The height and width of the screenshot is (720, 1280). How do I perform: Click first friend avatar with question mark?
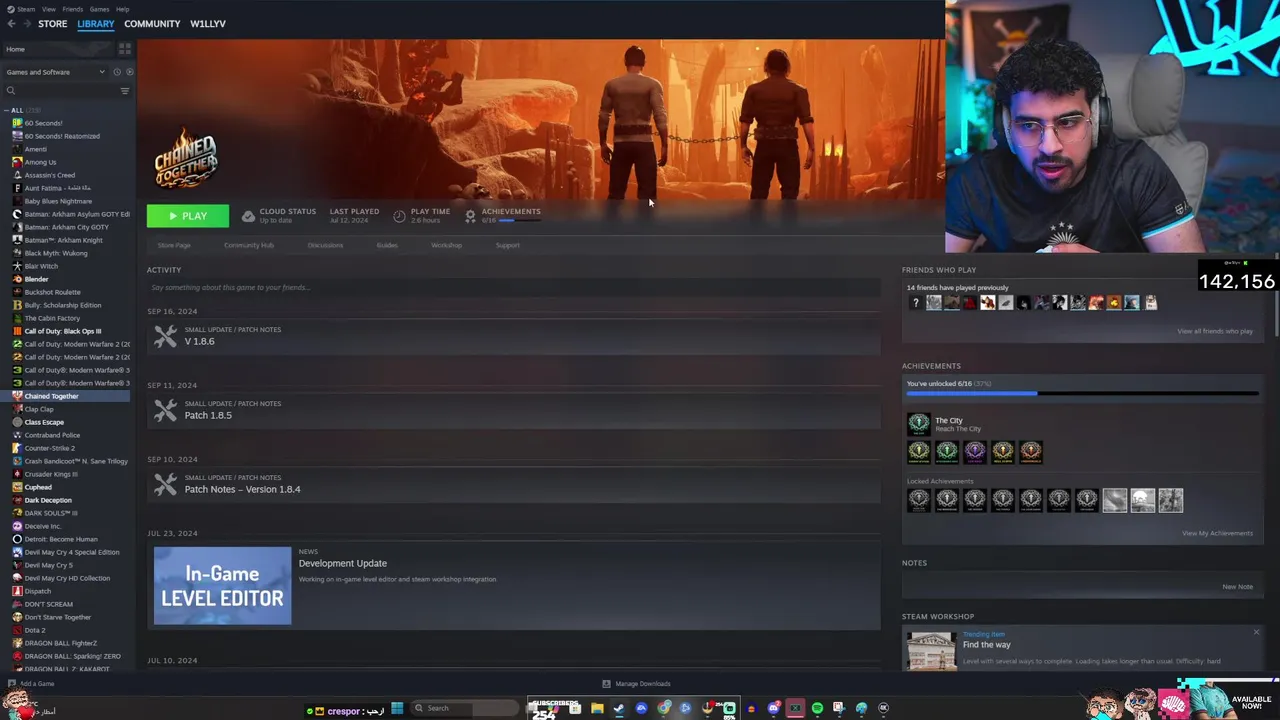[x=915, y=303]
